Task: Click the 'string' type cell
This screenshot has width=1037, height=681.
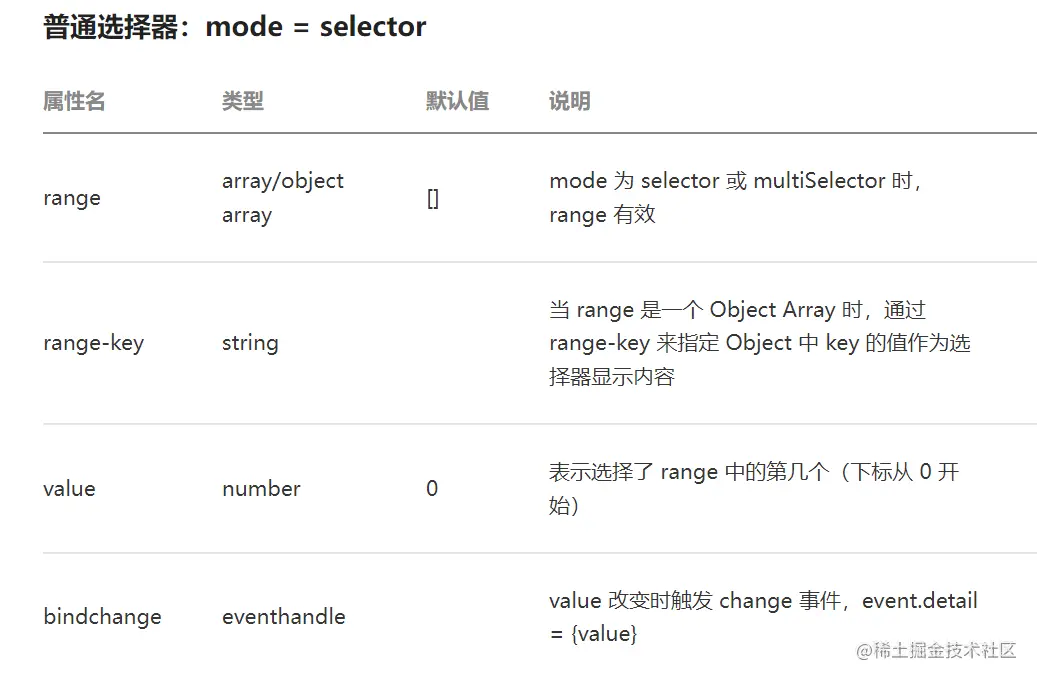Action: [250, 343]
